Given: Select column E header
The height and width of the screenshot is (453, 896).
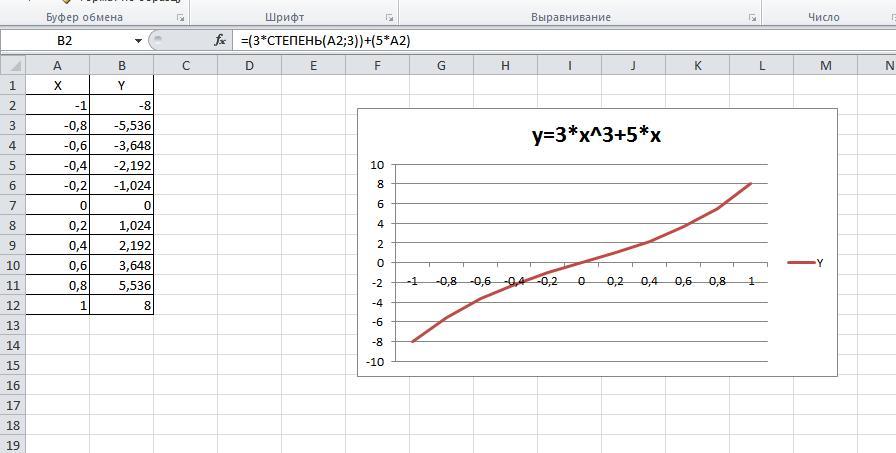Looking at the screenshot, I should (313, 66).
